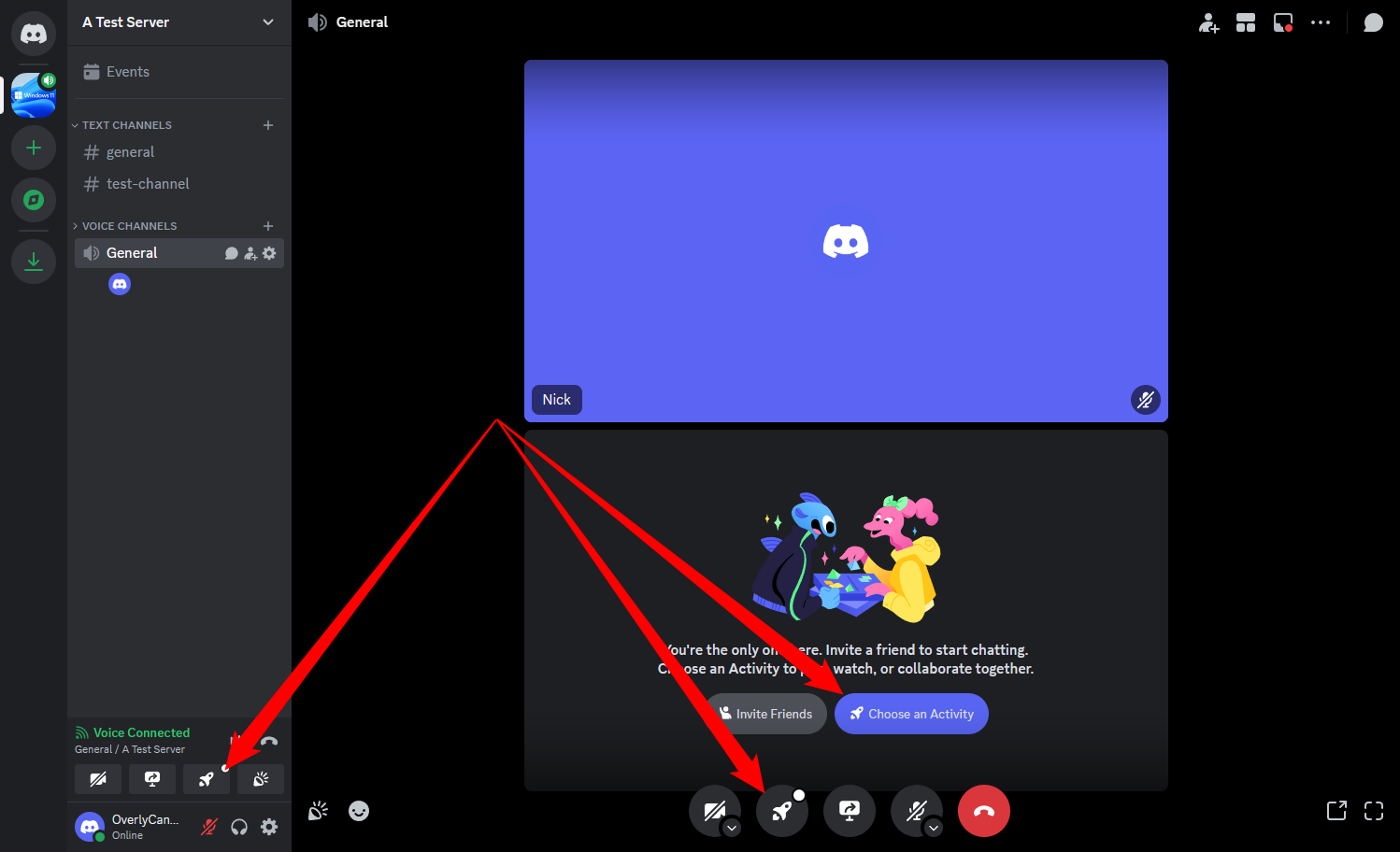Click the Choose an Activity button
The image size is (1400, 852).
point(911,714)
